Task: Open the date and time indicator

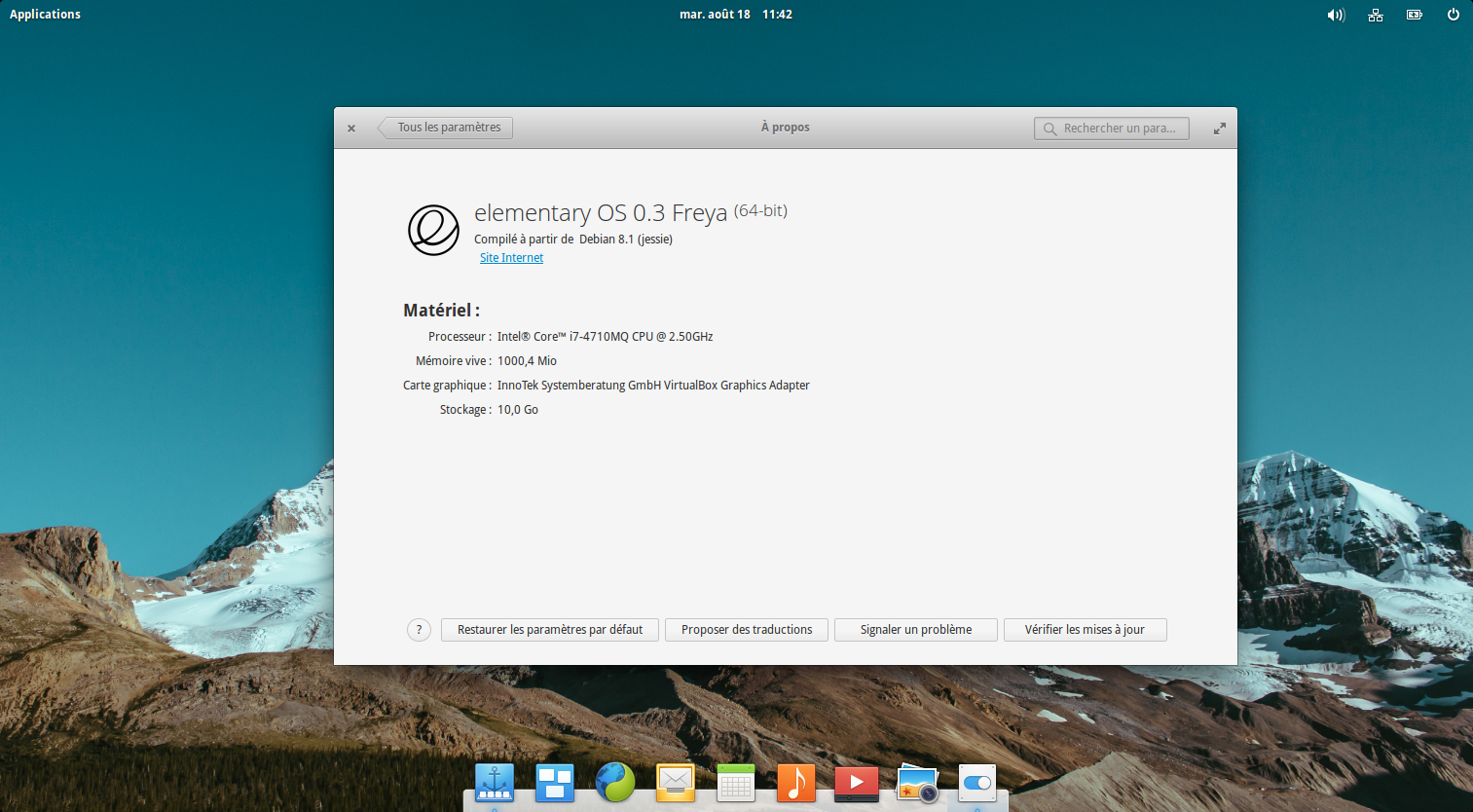Action: pos(736,15)
